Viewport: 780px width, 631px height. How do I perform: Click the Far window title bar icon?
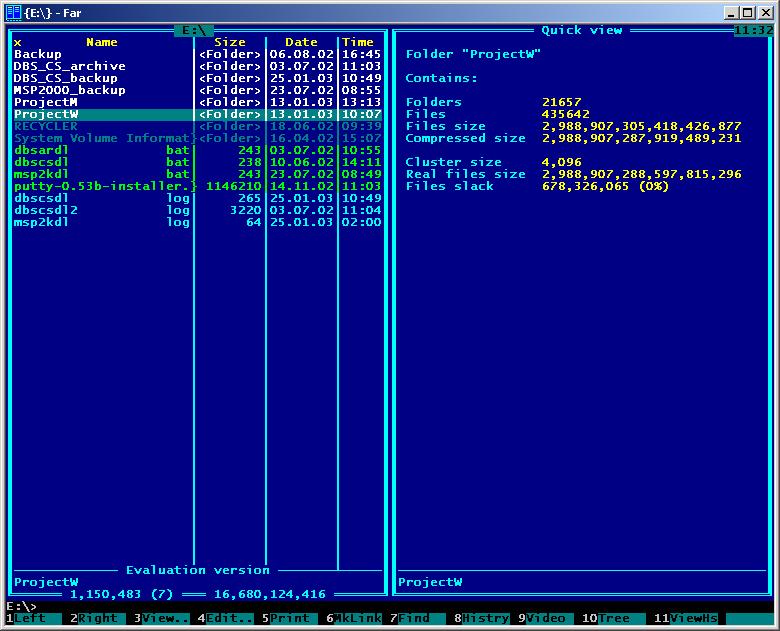tap(13, 13)
